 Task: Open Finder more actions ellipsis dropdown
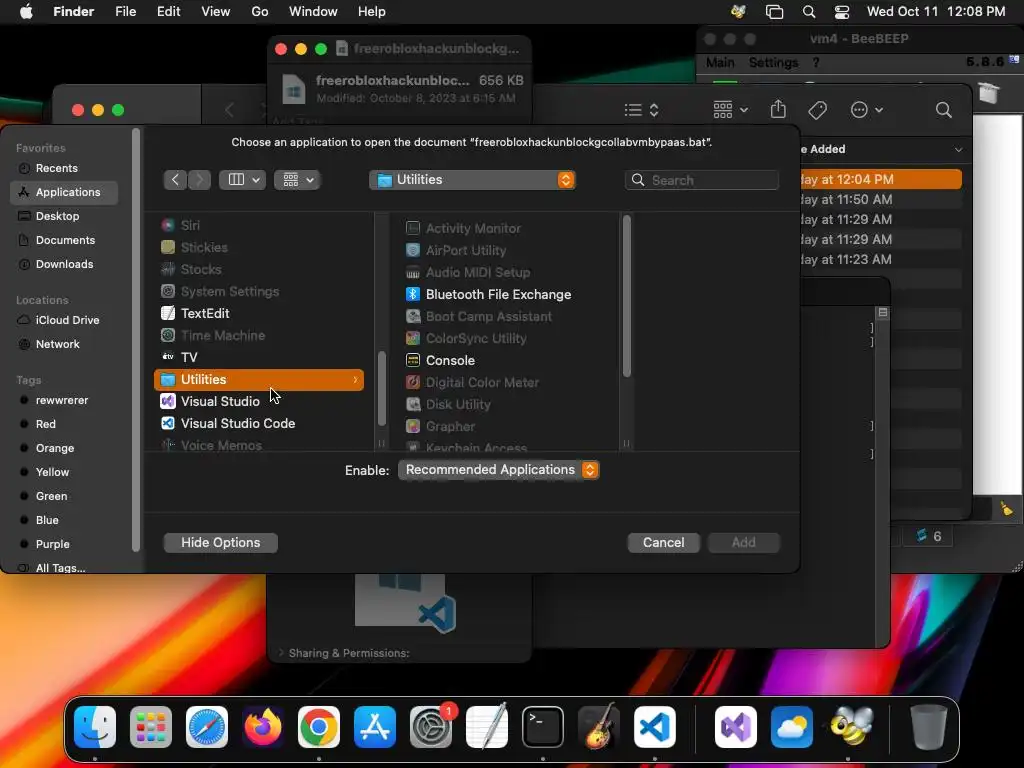[x=867, y=110]
